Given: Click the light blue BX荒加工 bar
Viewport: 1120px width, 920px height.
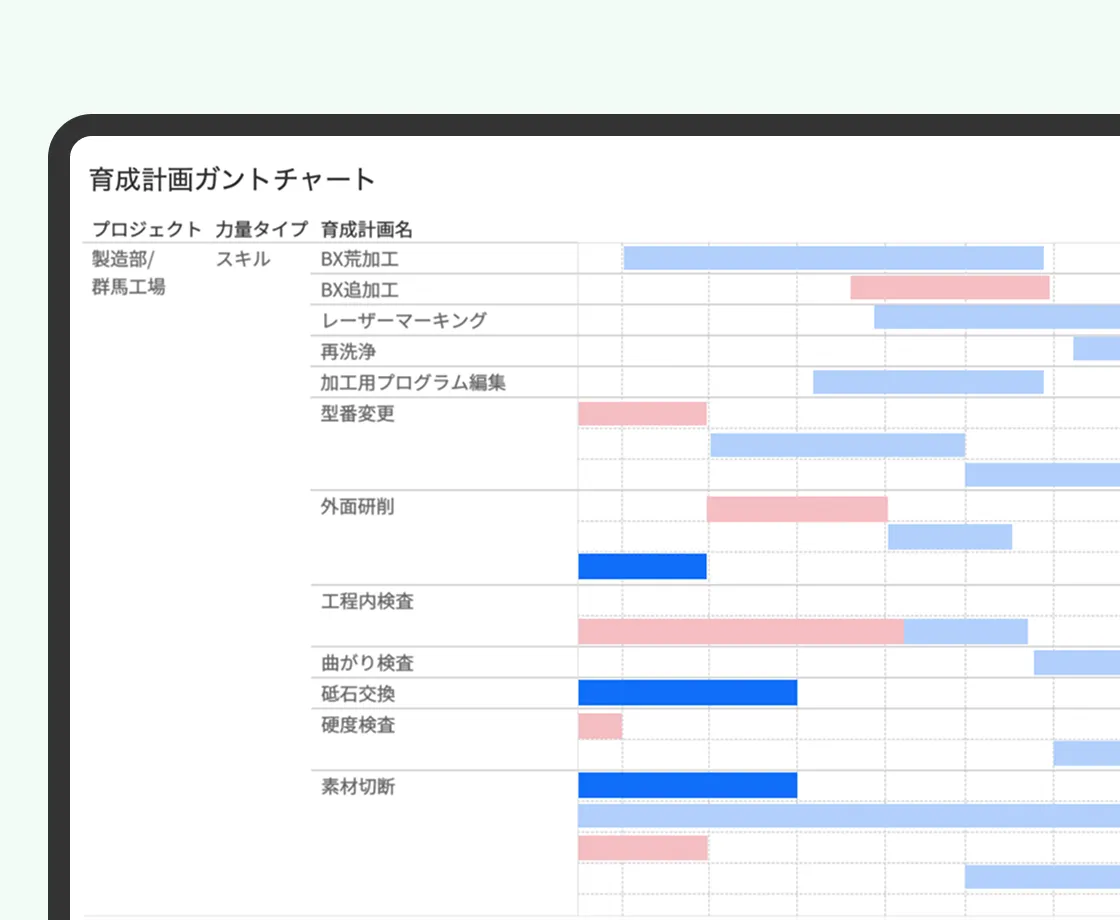Looking at the screenshot, I should 833,258.
